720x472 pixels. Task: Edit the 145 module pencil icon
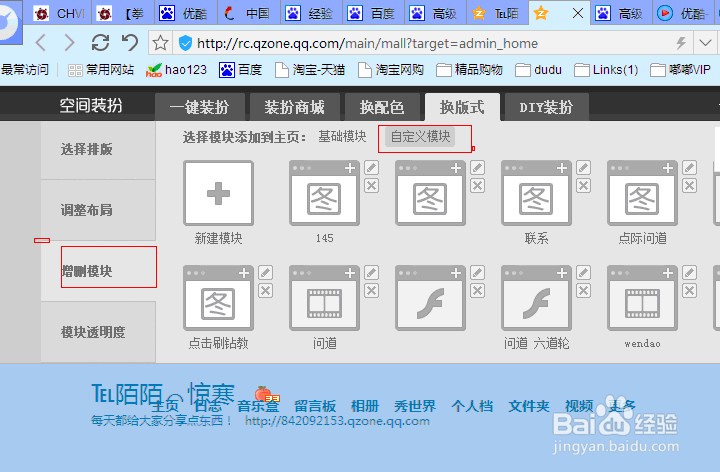(x=371, y=168)
